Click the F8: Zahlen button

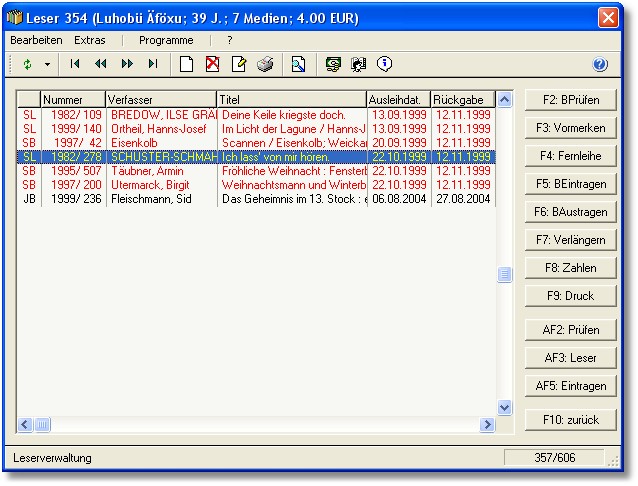coord(570,268)
